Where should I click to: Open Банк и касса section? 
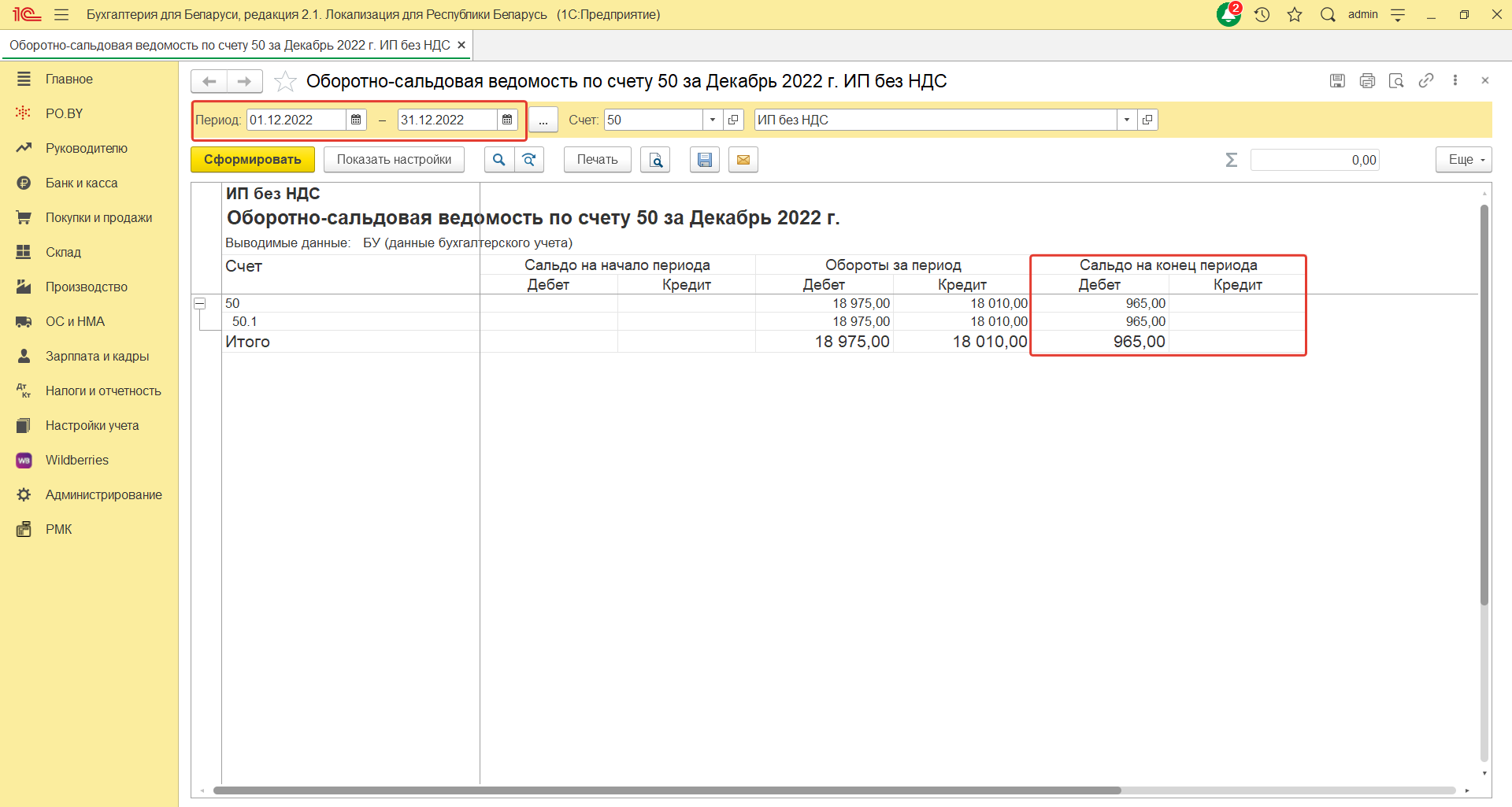[x=81, y=183]
